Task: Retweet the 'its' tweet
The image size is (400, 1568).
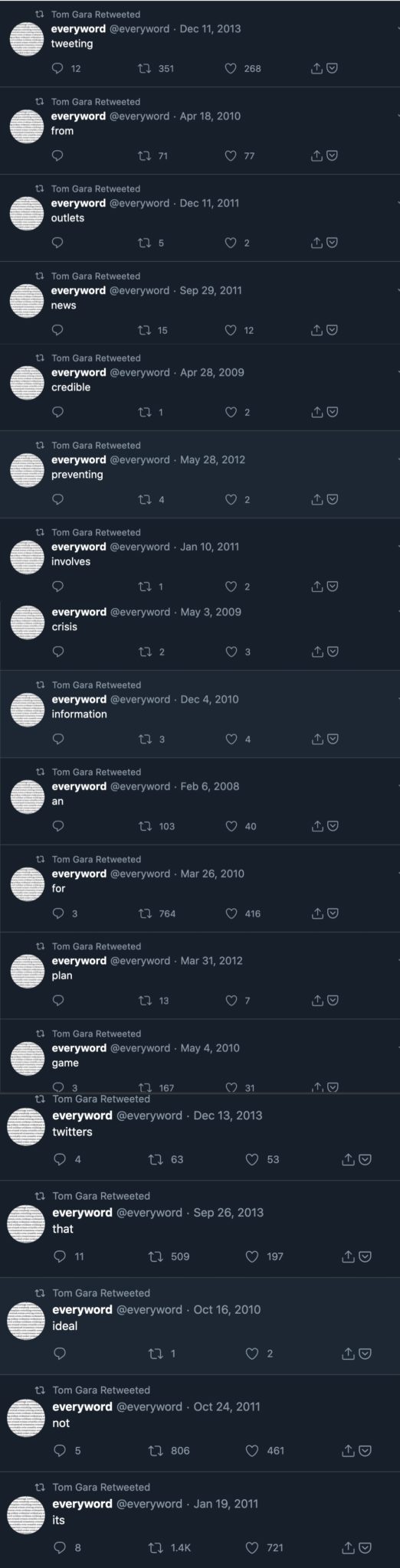Action: click(156, 1548)
